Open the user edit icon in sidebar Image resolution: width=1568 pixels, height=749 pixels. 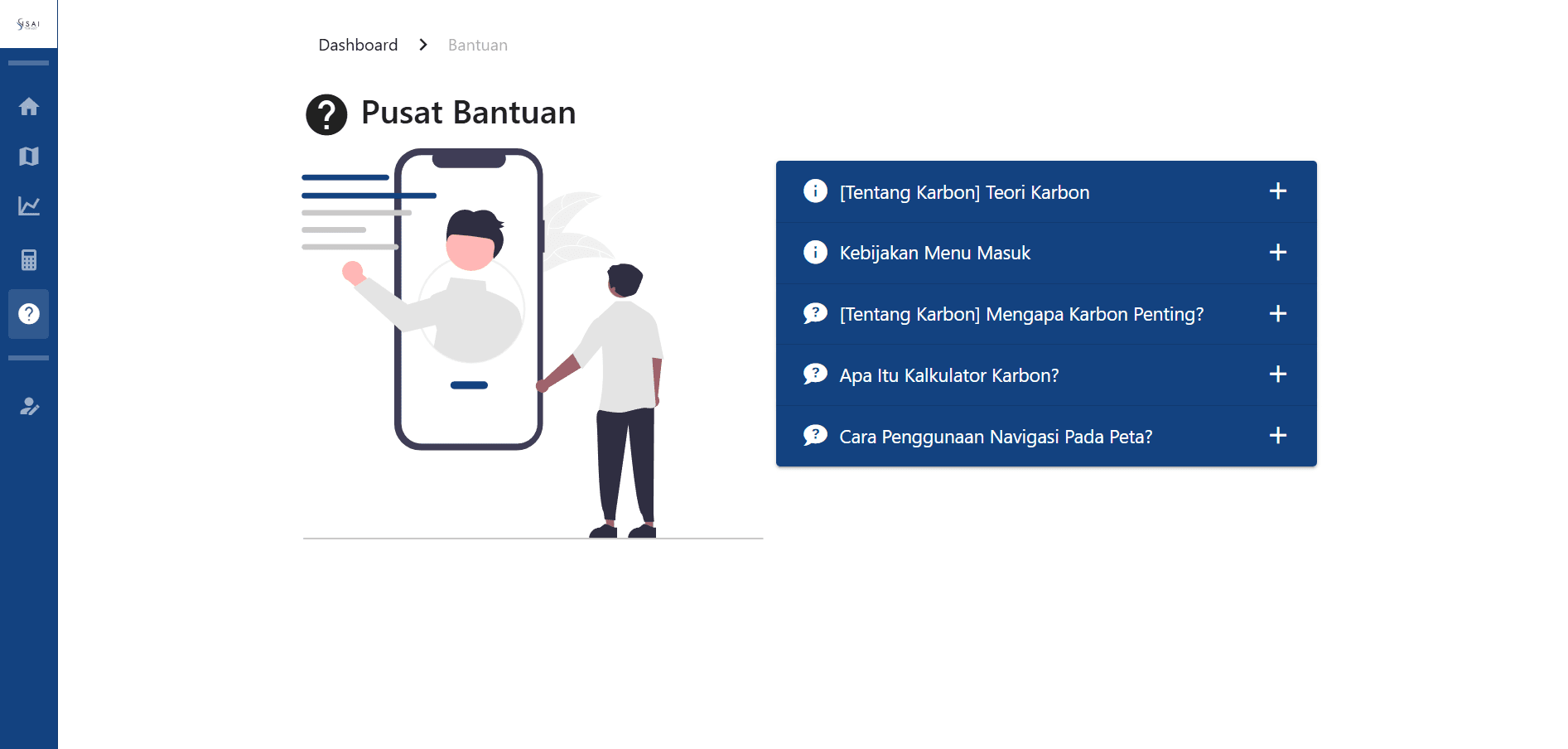pos(29,407)
